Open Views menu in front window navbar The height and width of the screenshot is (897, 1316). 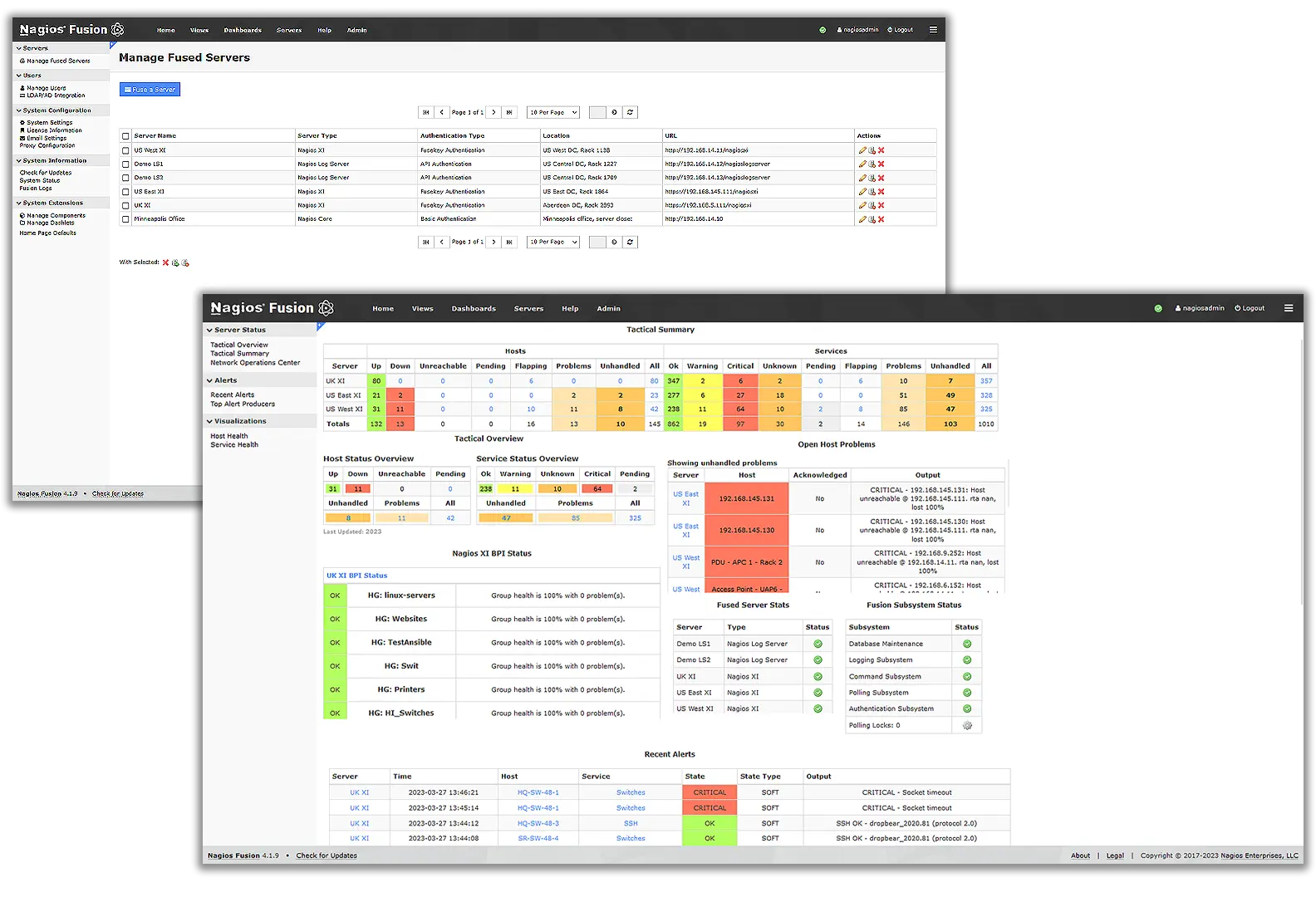[x=423, y=308]
